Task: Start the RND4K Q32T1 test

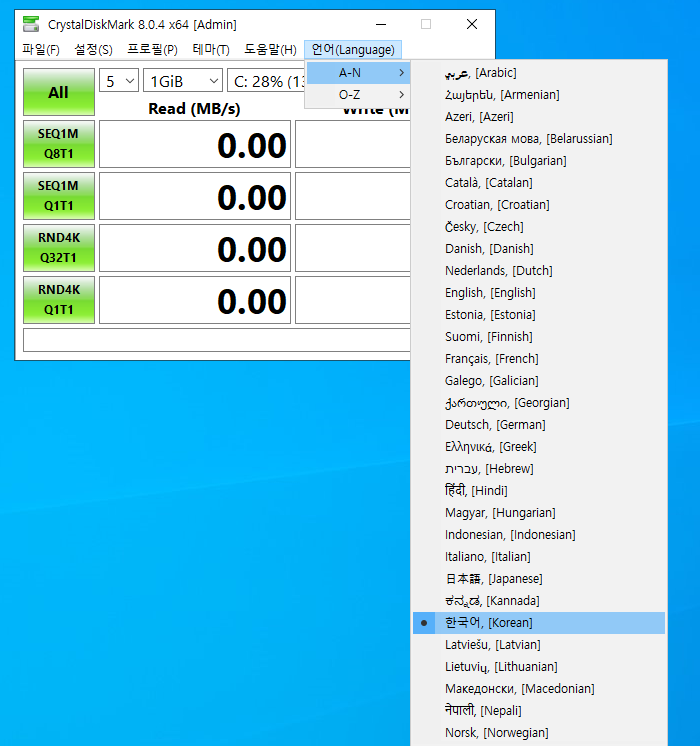Action: 59,247
